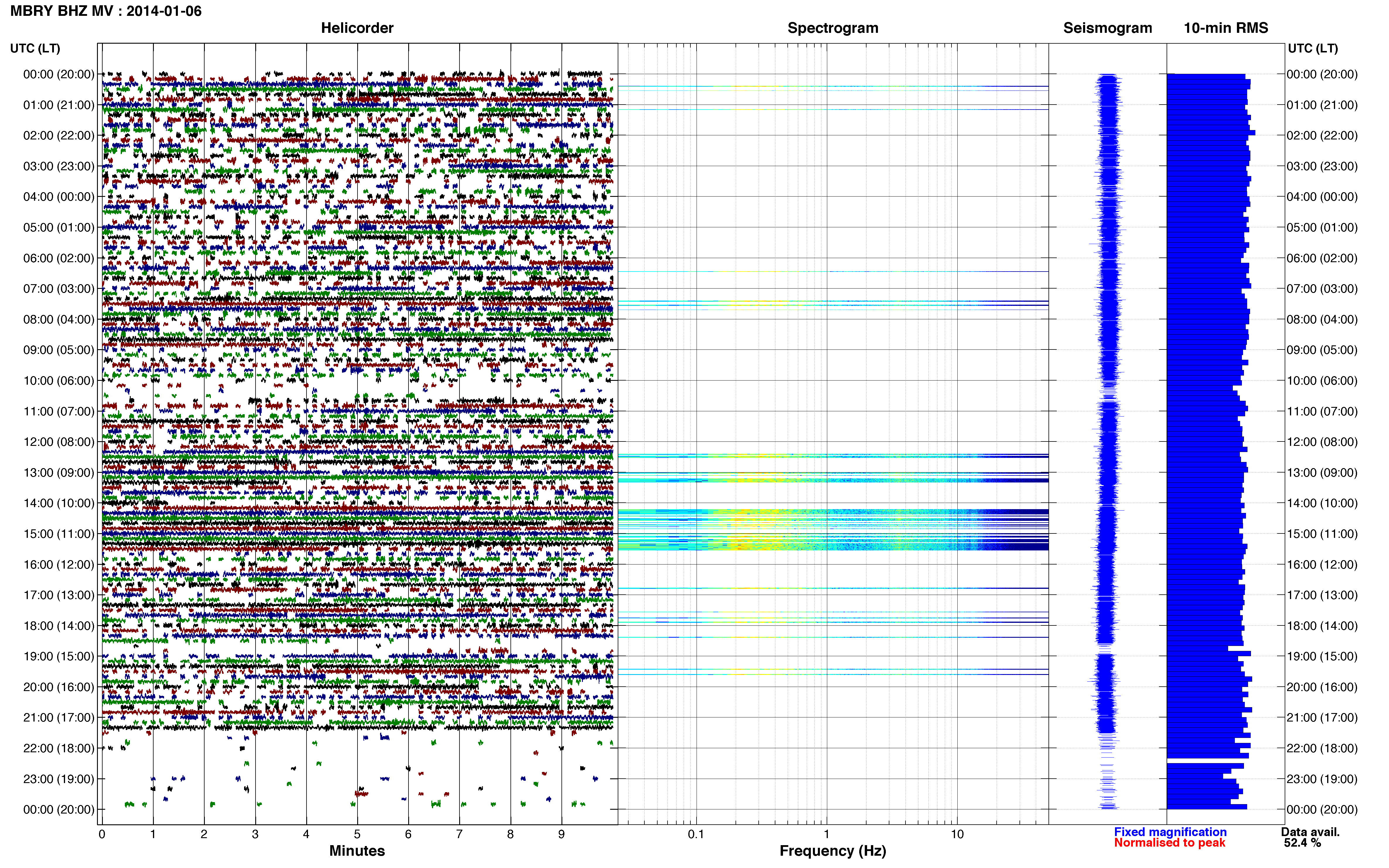Click the helicorder minute tick '9'
Screen dimensions: 1389x868
point(561,834)
